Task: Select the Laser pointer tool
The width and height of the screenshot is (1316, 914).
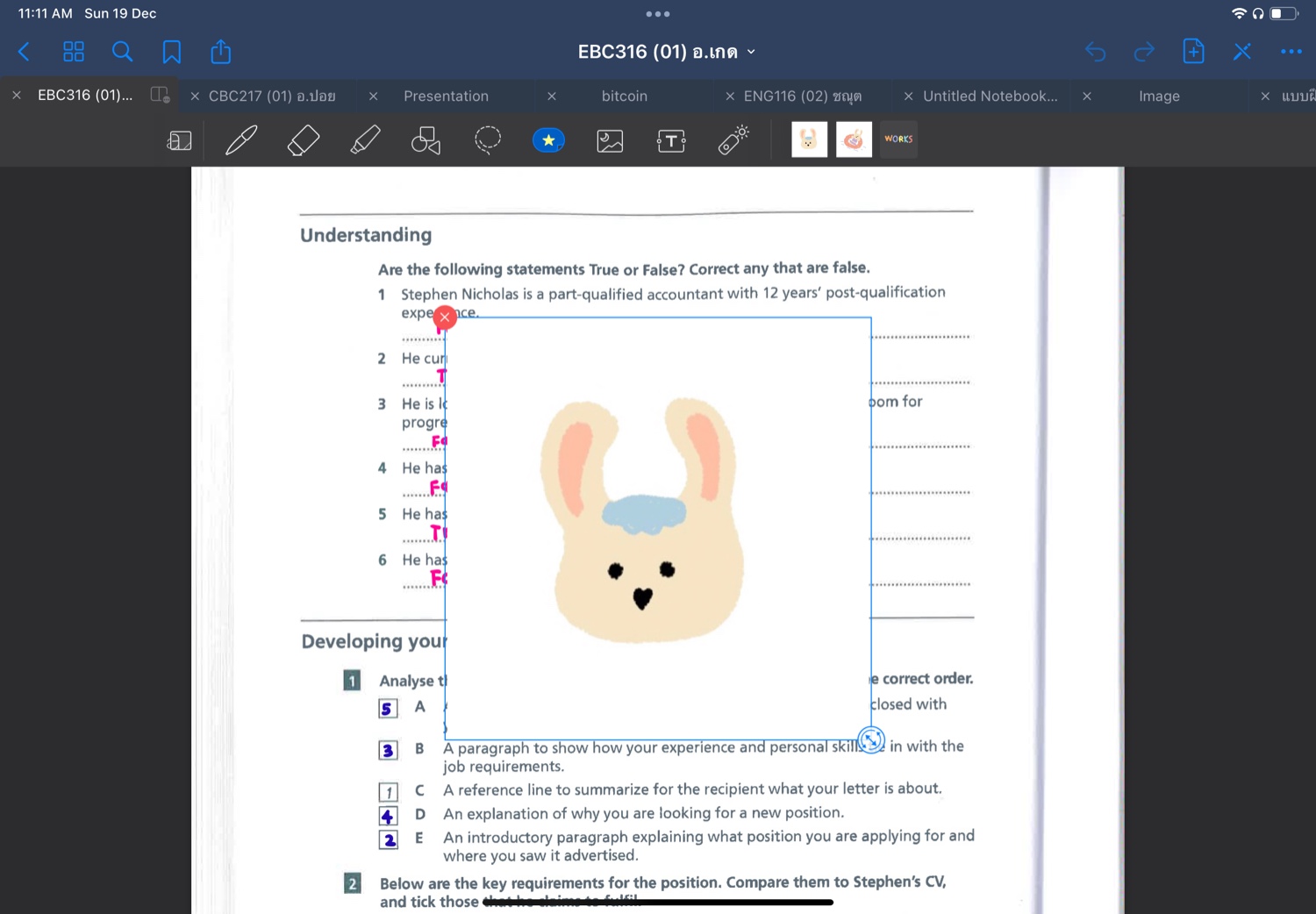Action: point(733,140)
